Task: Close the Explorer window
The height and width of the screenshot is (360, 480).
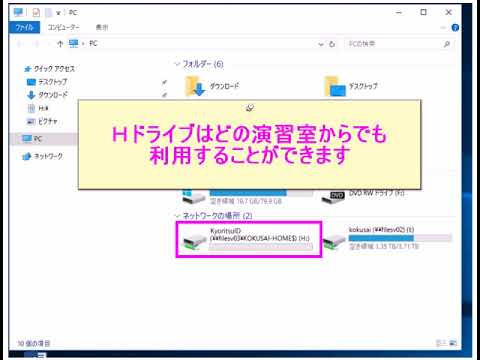Action: (x=449, y=12)
